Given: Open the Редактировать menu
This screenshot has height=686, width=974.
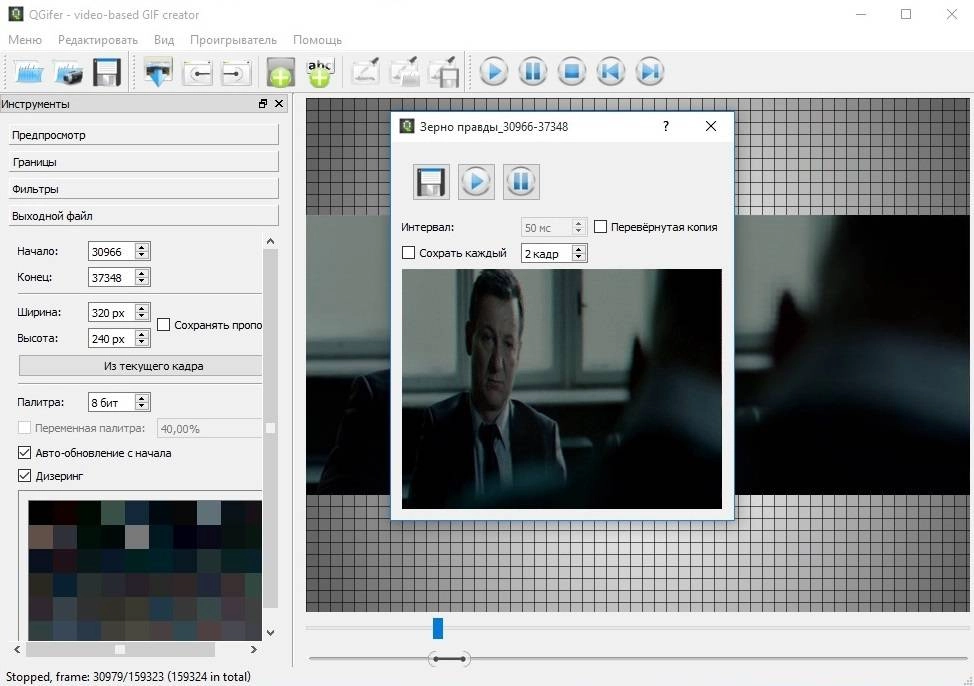Looking at the screenshot, I should tap(98, 40).
